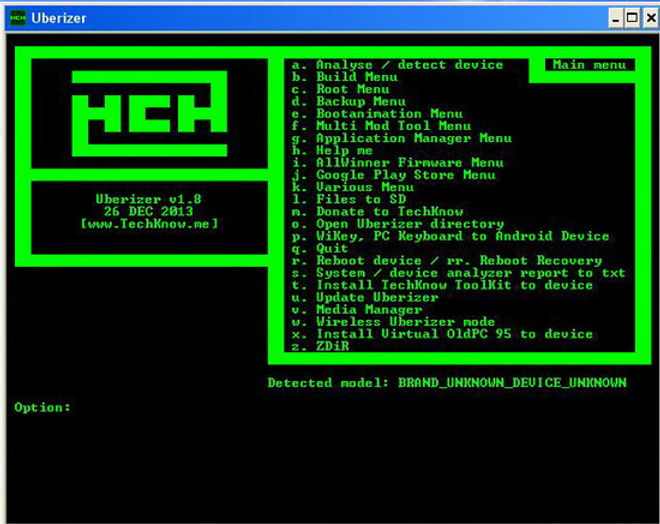
Task: Select 'k. Various Menu' entry
Action: [x=353, y=187]
